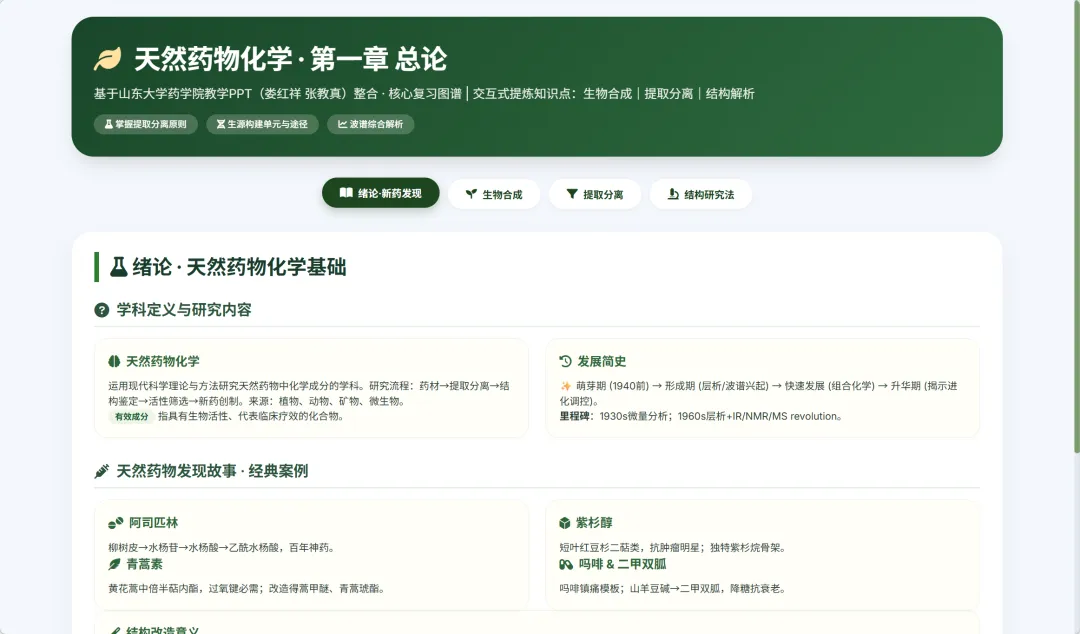Click the pen icon beside 天然药物发现故事
This screenshot has height=634, width=1080.
(x=102, y=471)
